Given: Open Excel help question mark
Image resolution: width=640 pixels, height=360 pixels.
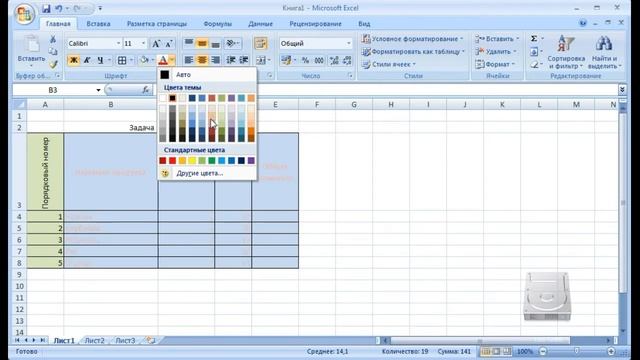Looking at the screenshot, I should click(x=583, y=23).
